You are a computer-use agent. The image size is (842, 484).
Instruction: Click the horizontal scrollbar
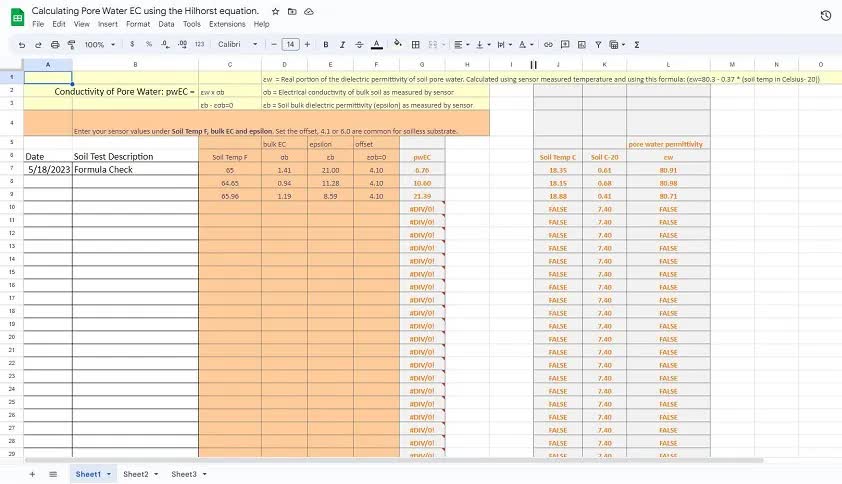394,460
